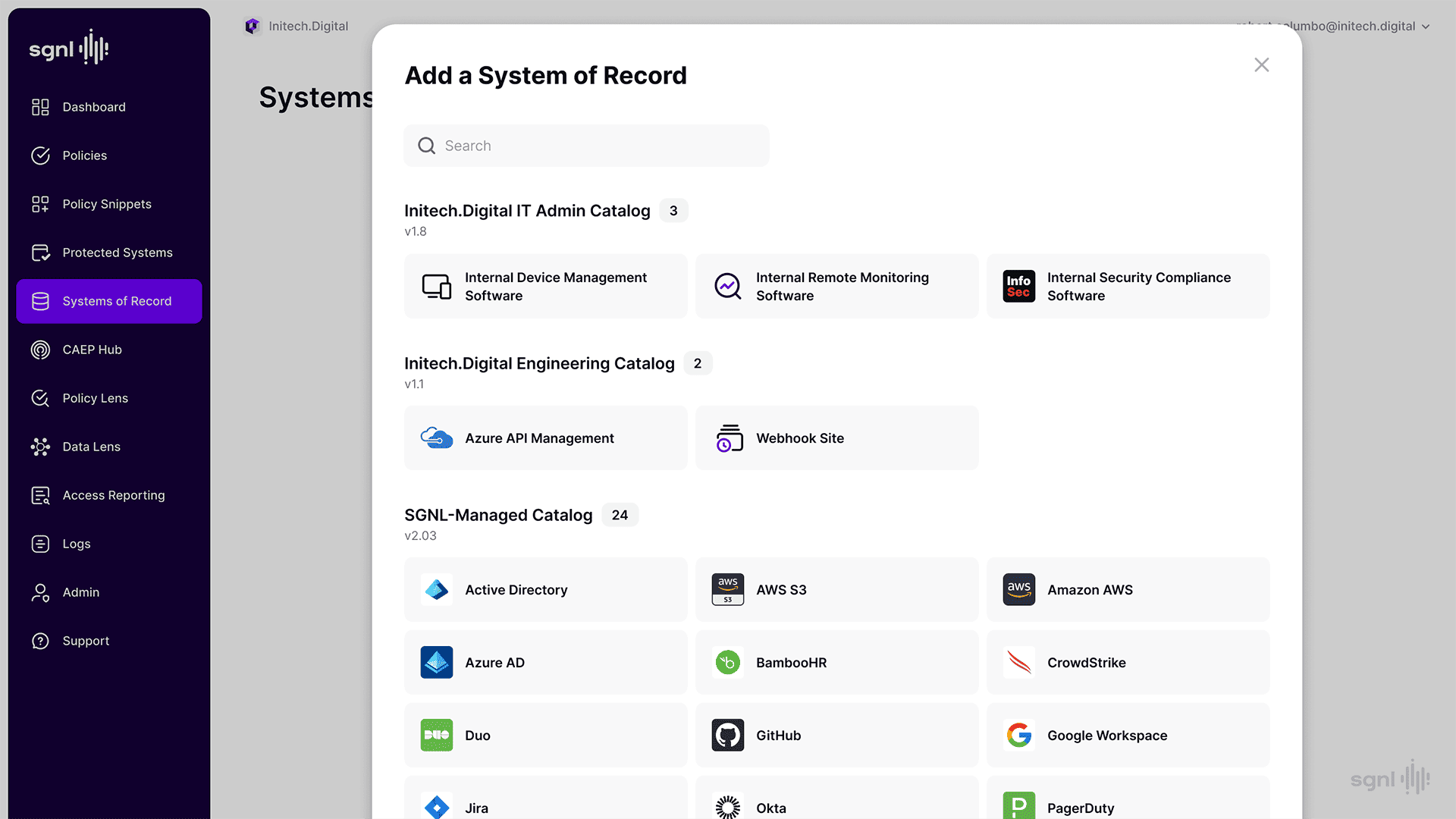Open the Dashboard menu item

94,107
